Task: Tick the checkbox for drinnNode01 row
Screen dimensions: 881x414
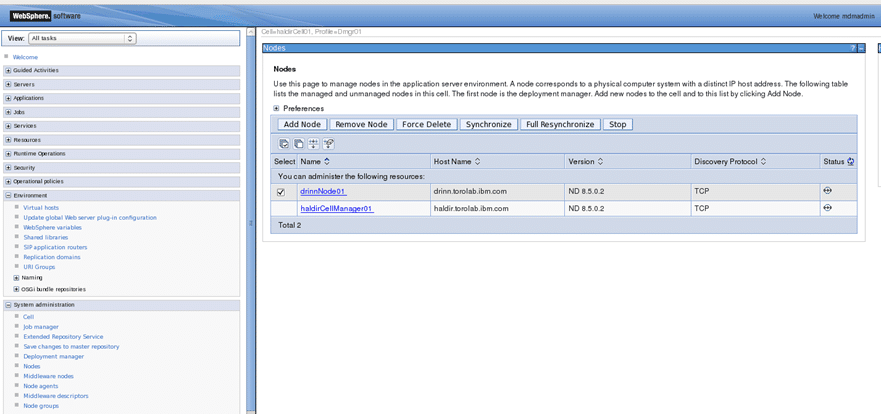Action: tap(281, 192)
